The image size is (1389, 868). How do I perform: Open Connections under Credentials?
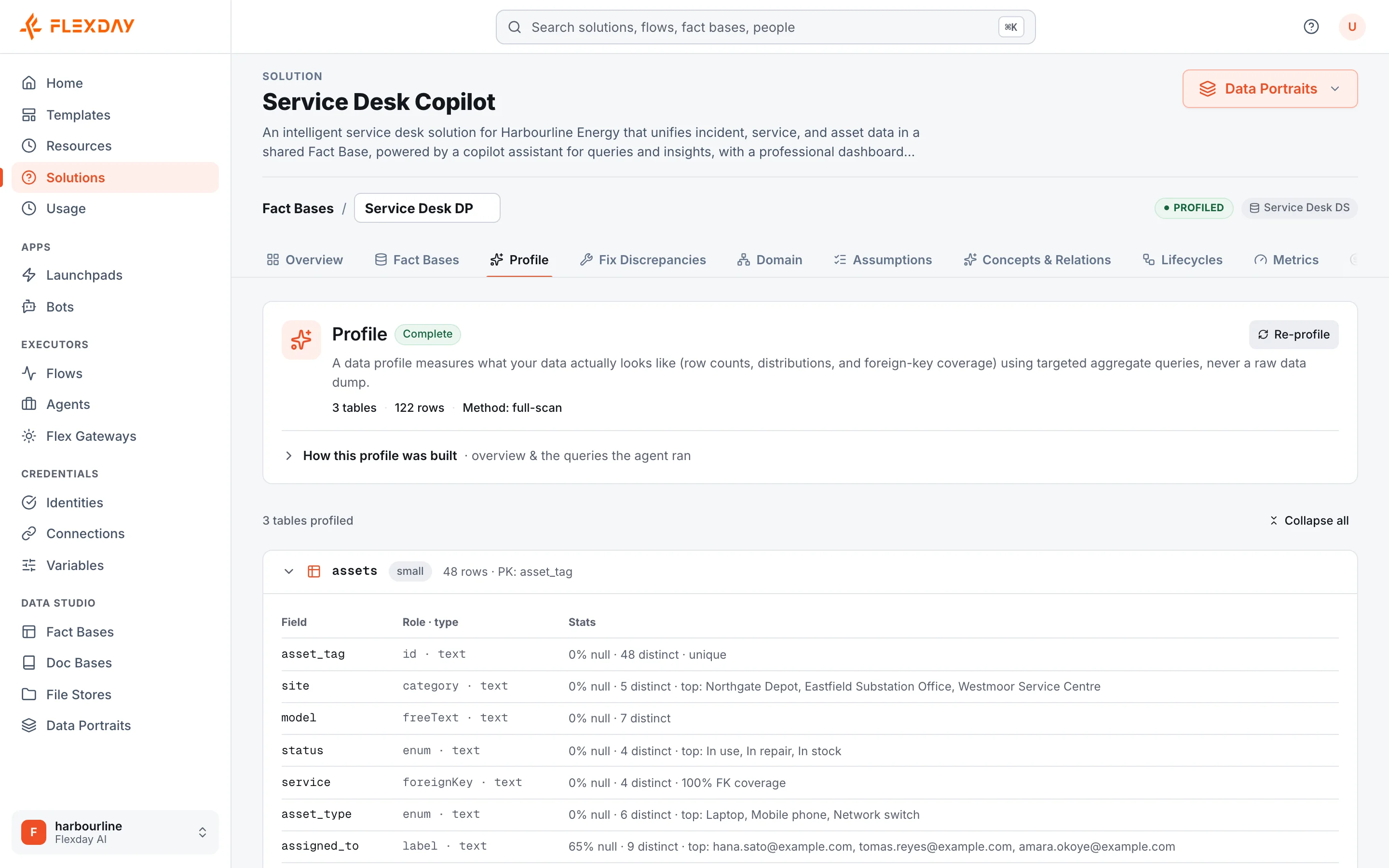point(115,533)
